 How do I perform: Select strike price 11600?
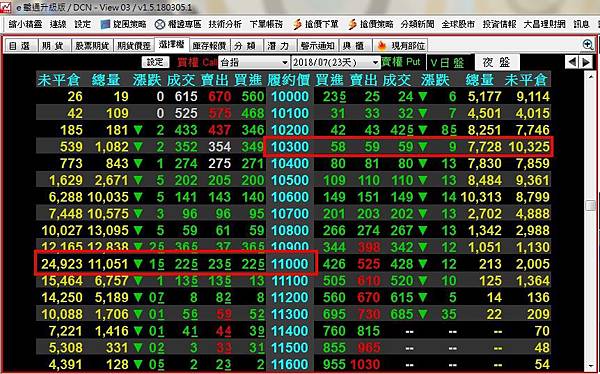click(290, 364)
